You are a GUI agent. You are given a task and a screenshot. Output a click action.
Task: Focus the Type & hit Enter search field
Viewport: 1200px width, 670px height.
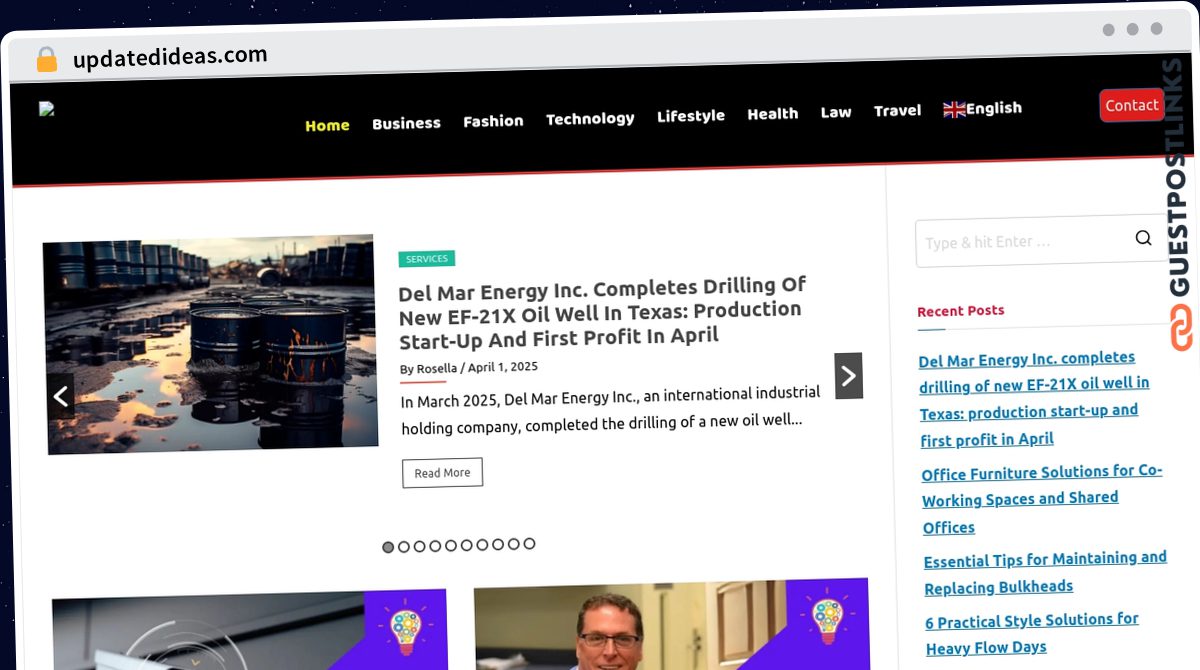tap(1022, 241)
